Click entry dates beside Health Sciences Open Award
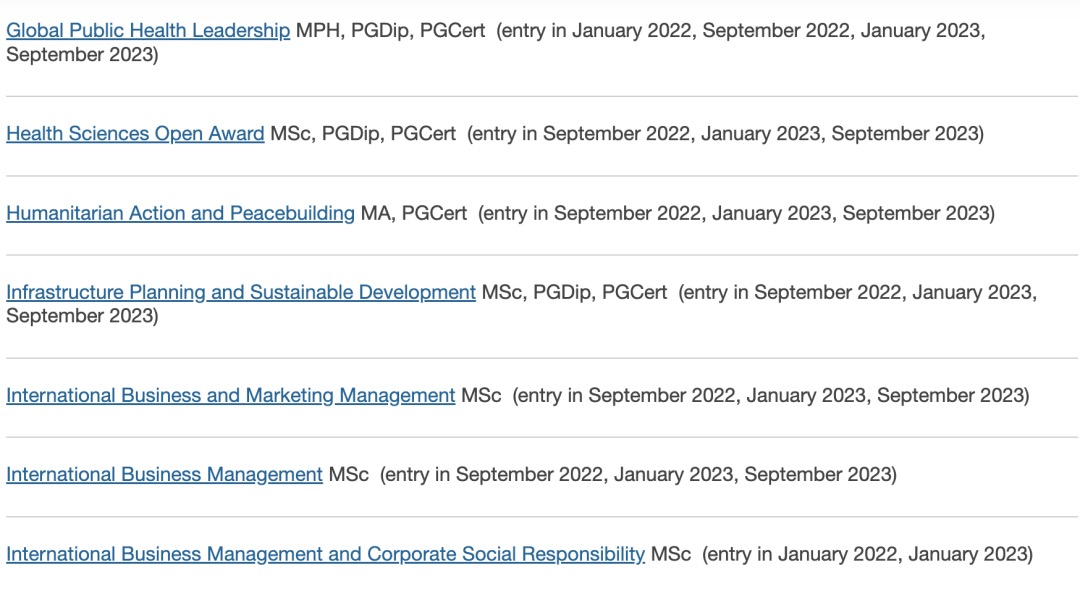Viewport: 1080px width, 594px height. [725, 133]
